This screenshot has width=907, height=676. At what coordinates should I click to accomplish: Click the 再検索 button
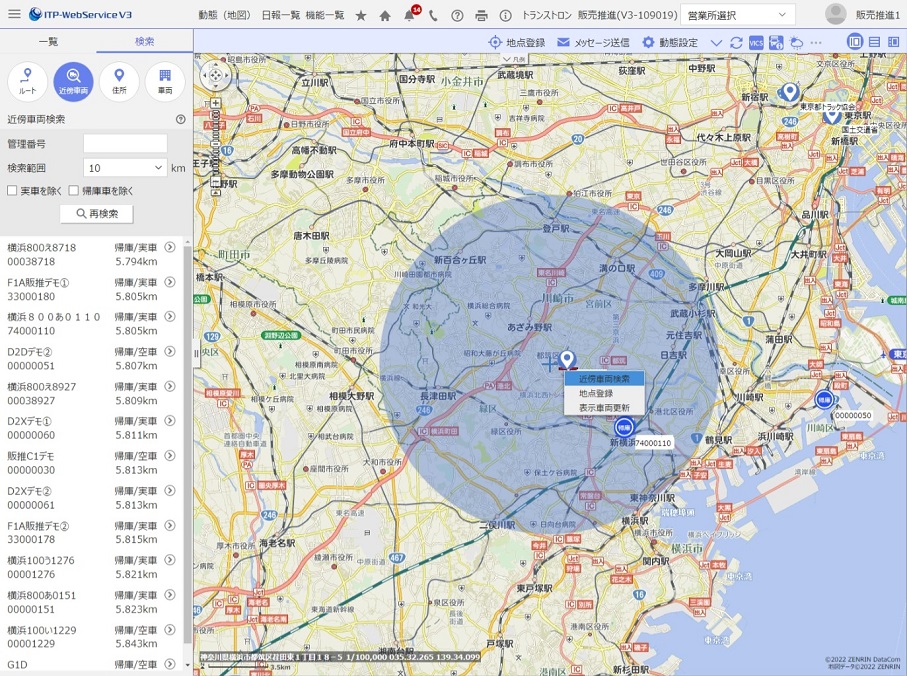[97, 214]
